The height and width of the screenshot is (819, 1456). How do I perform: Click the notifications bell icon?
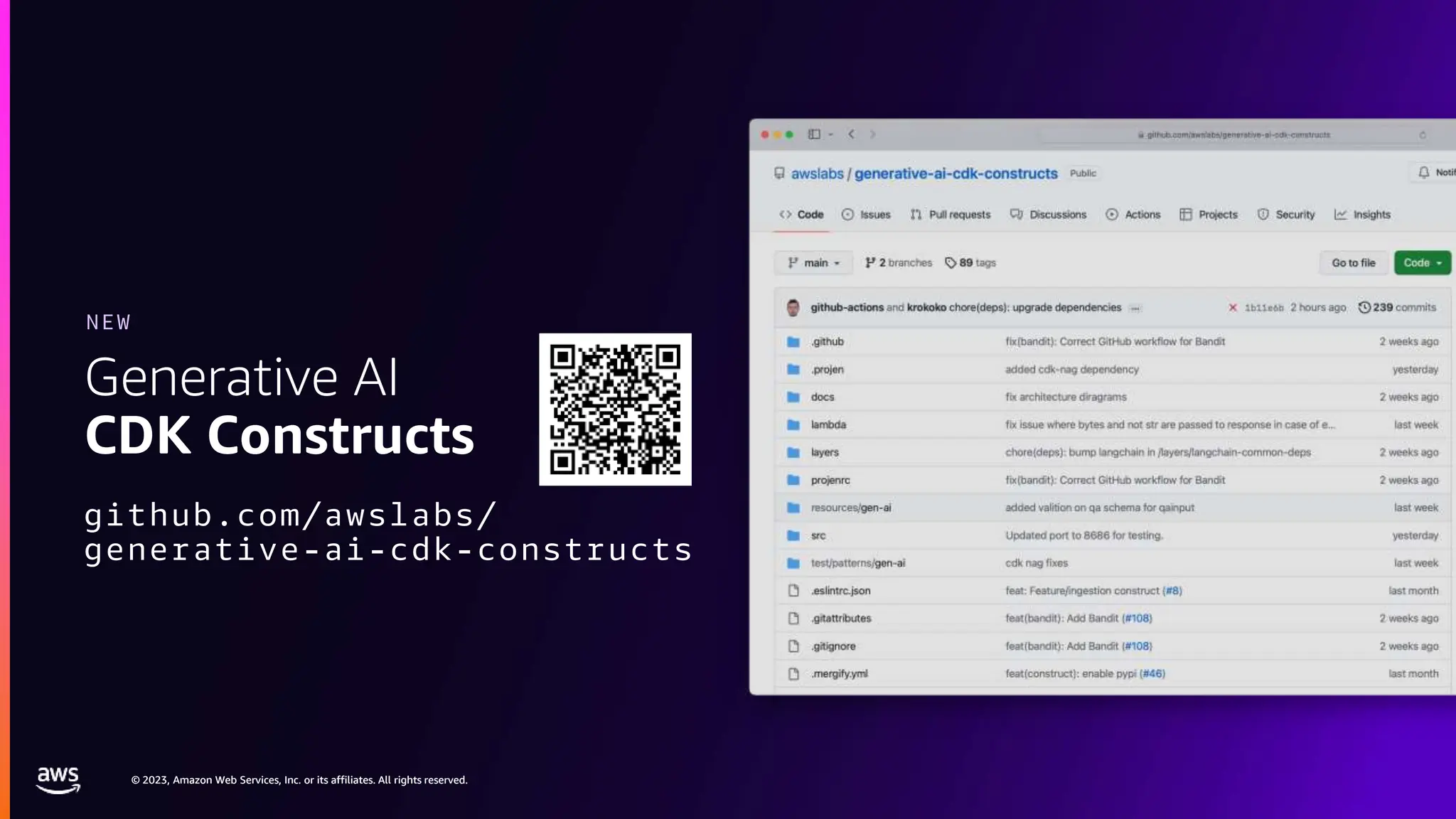(1424, 173)
